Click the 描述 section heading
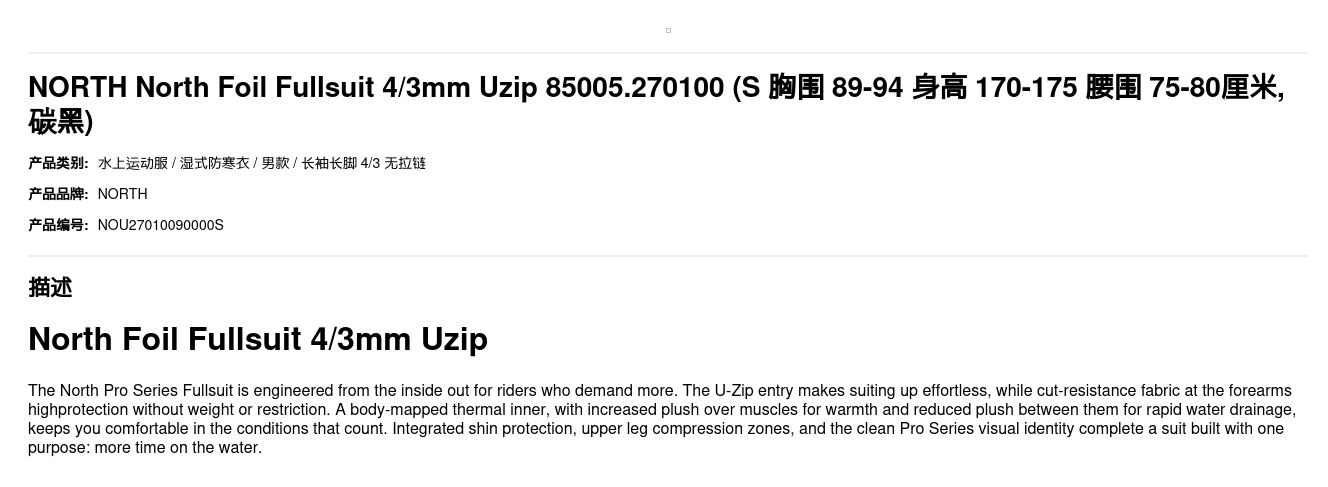Screen dimensions: 1328x487 pyautogui.click(x=50, y=287)
